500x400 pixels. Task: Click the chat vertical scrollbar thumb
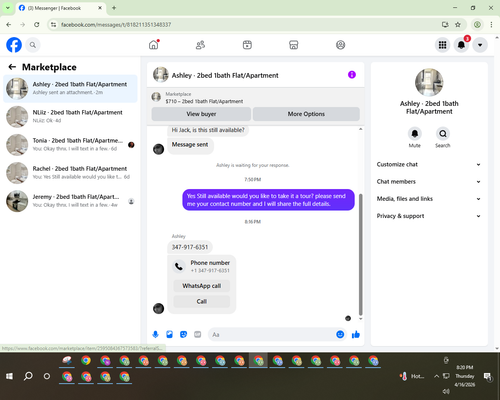coord(360,254)
